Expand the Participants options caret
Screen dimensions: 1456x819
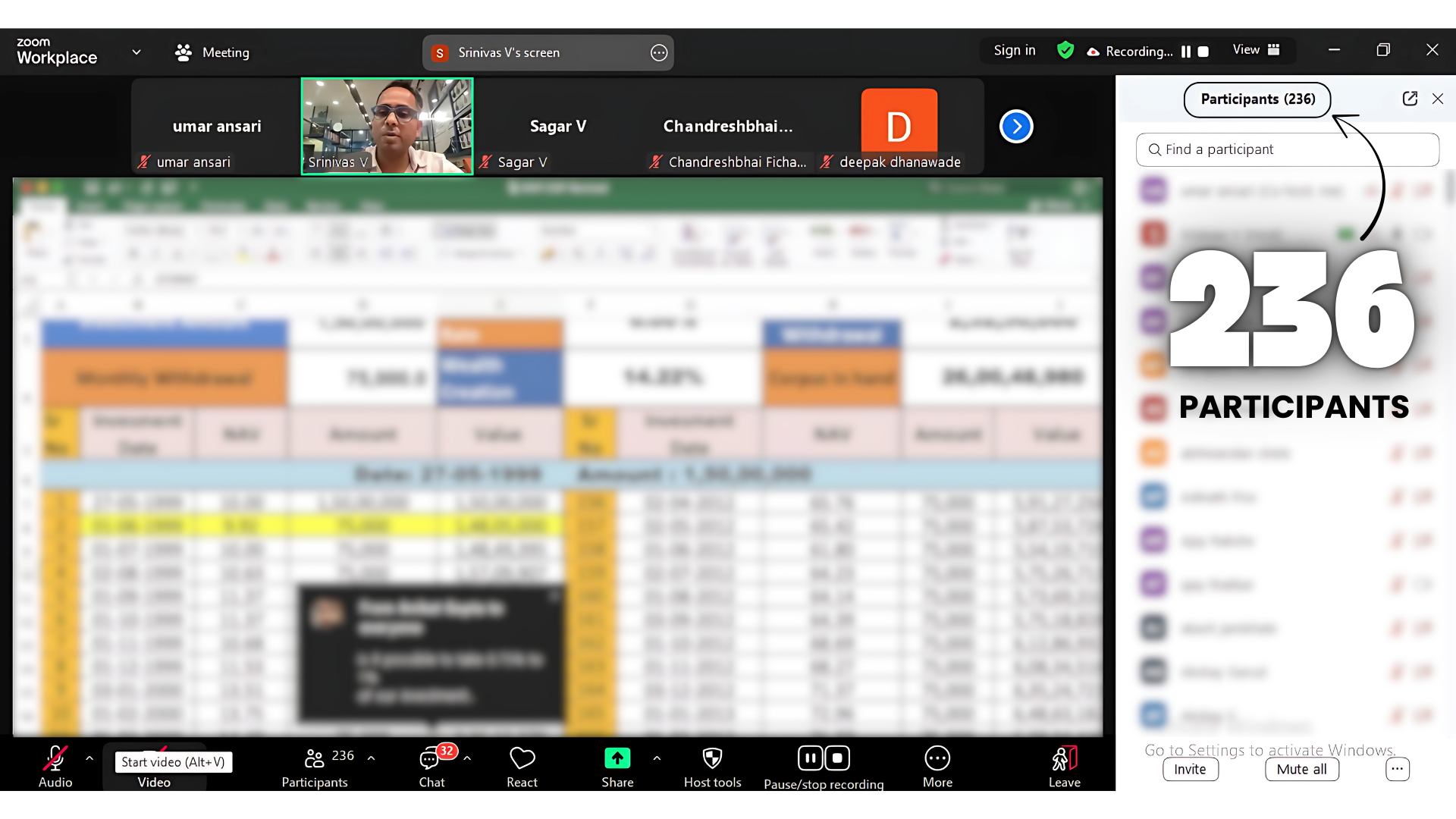click(x=371, y=758)
